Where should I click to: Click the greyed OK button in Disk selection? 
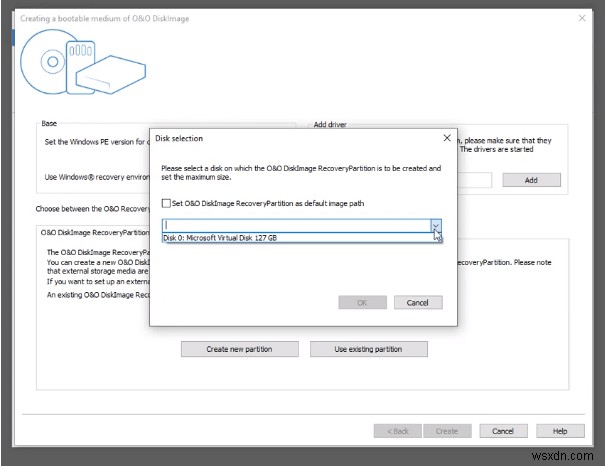pos(362,302)
